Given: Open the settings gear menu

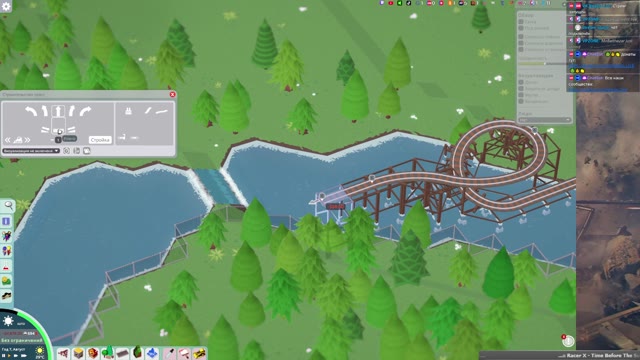Looking at the screenshot, I should (x=6, y=6).
